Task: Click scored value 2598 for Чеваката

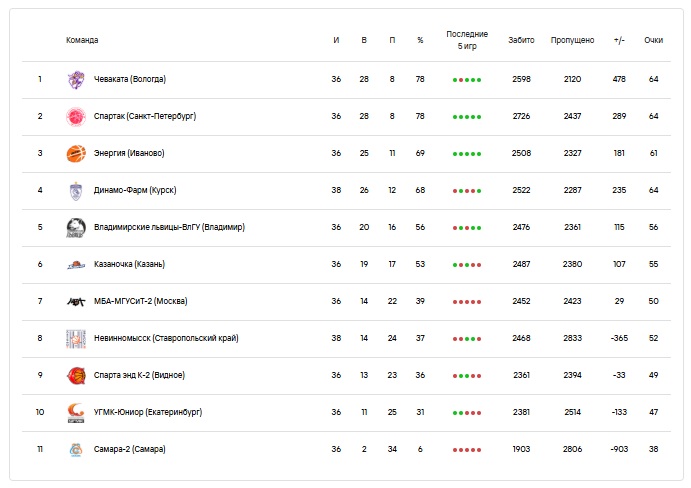Action: click(521, 79)
